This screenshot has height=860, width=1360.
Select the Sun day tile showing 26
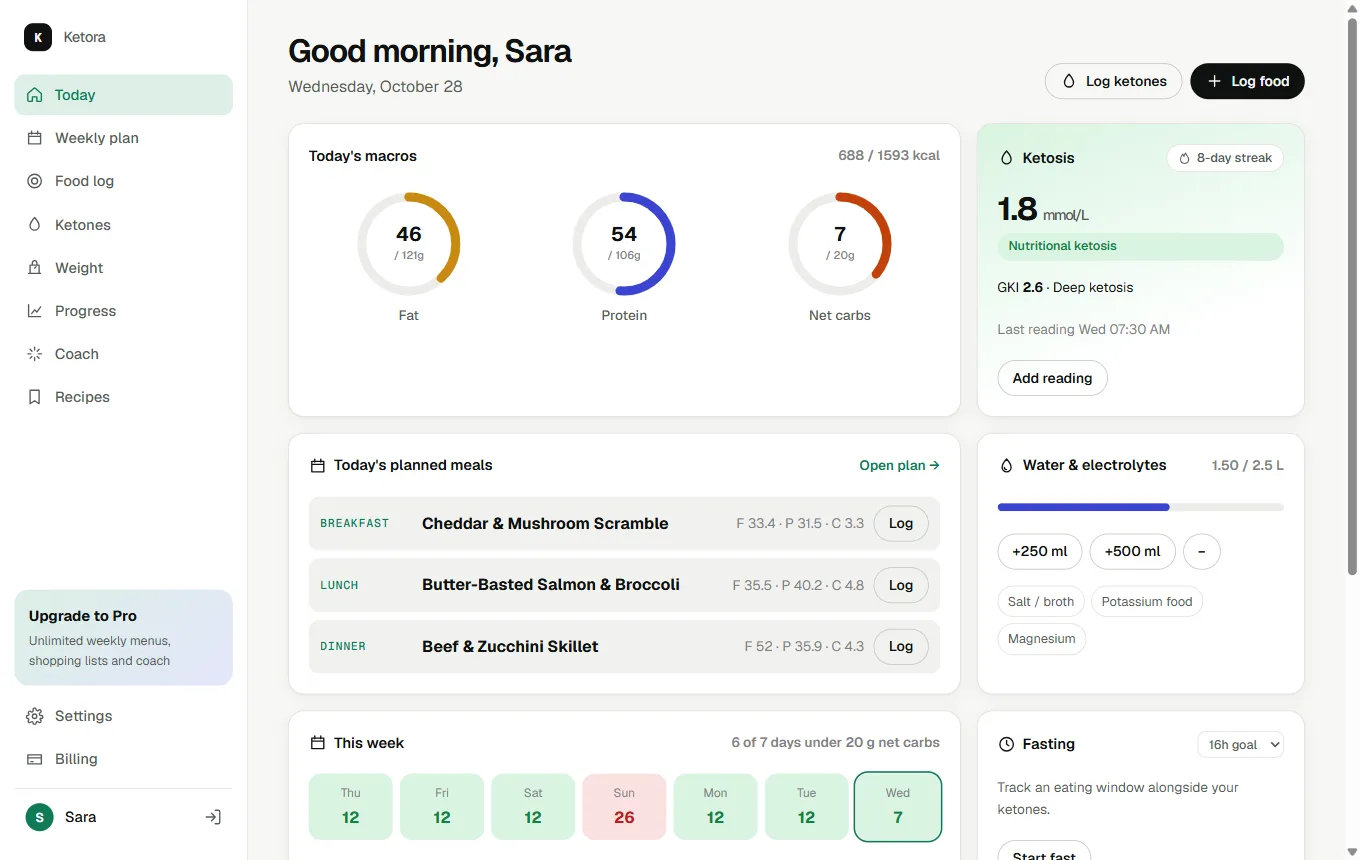tap(624, 806)
